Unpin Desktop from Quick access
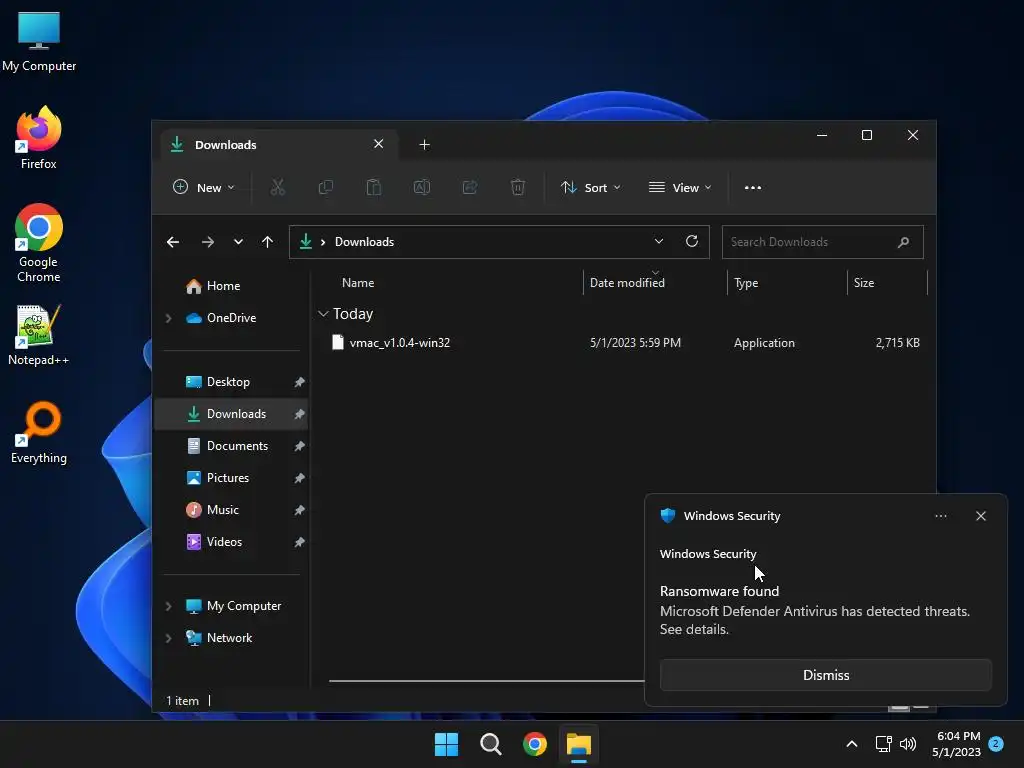Viewport: 1024px width, 768px height. pos(299,382)
